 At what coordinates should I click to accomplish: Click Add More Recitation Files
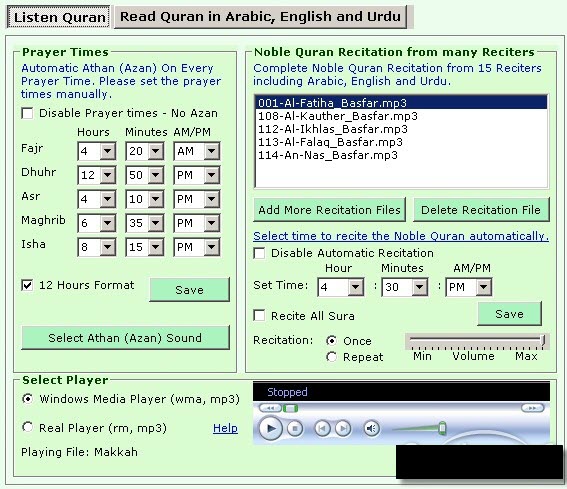[329, 210]
